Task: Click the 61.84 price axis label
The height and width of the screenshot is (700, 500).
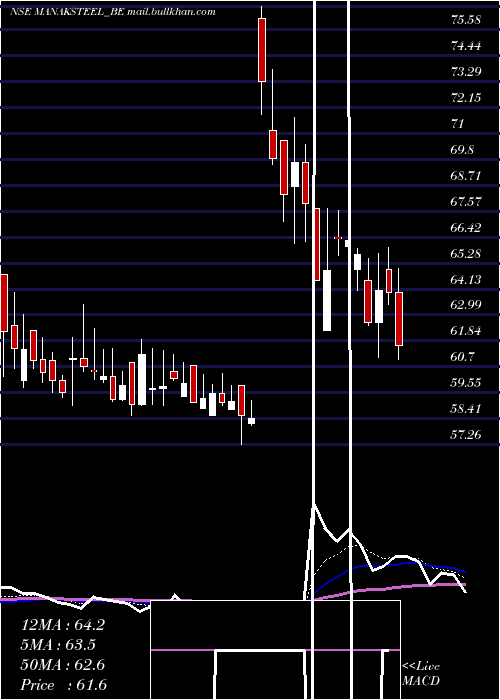Action: [466, 330]
